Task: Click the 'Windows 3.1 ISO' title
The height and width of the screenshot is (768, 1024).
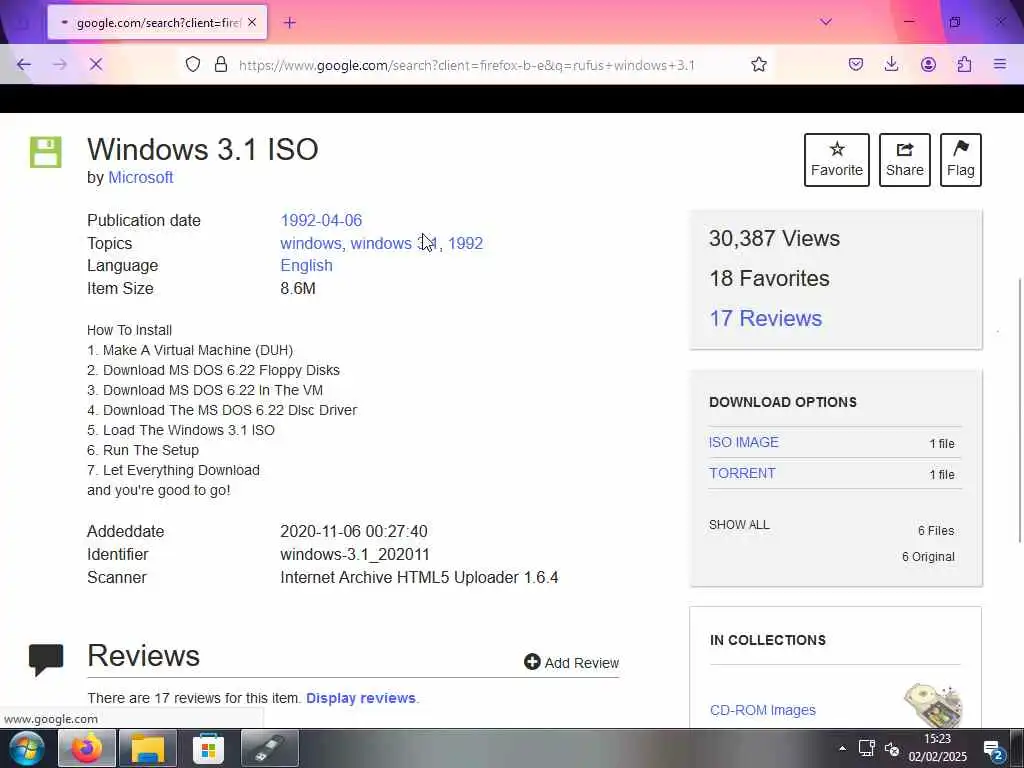Action: (202, 150)
